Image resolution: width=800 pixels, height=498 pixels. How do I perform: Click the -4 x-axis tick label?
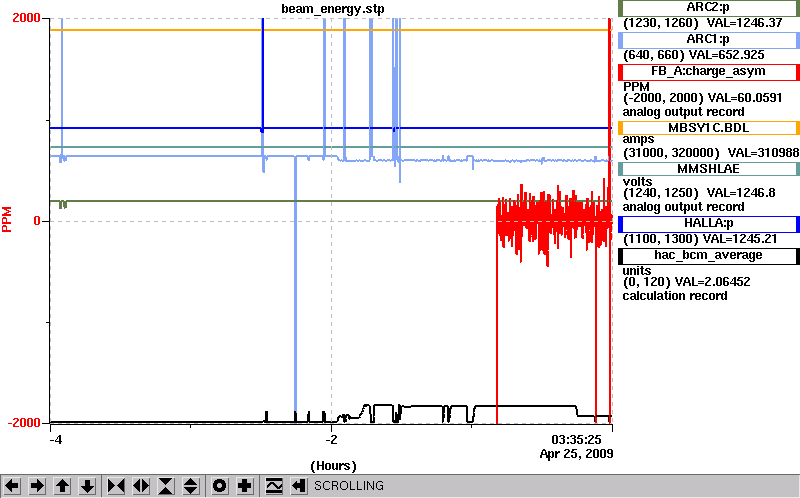[56, 439]
